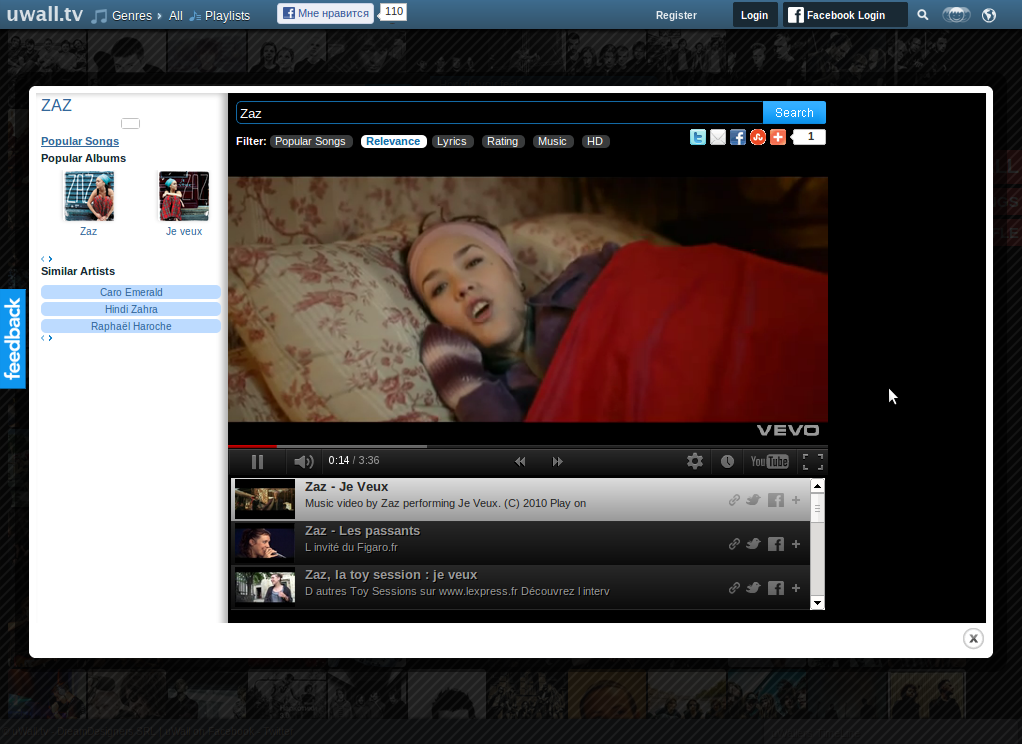Select Music filter
This screenshot has width=1022, height=744.
[x=552, y=141]
